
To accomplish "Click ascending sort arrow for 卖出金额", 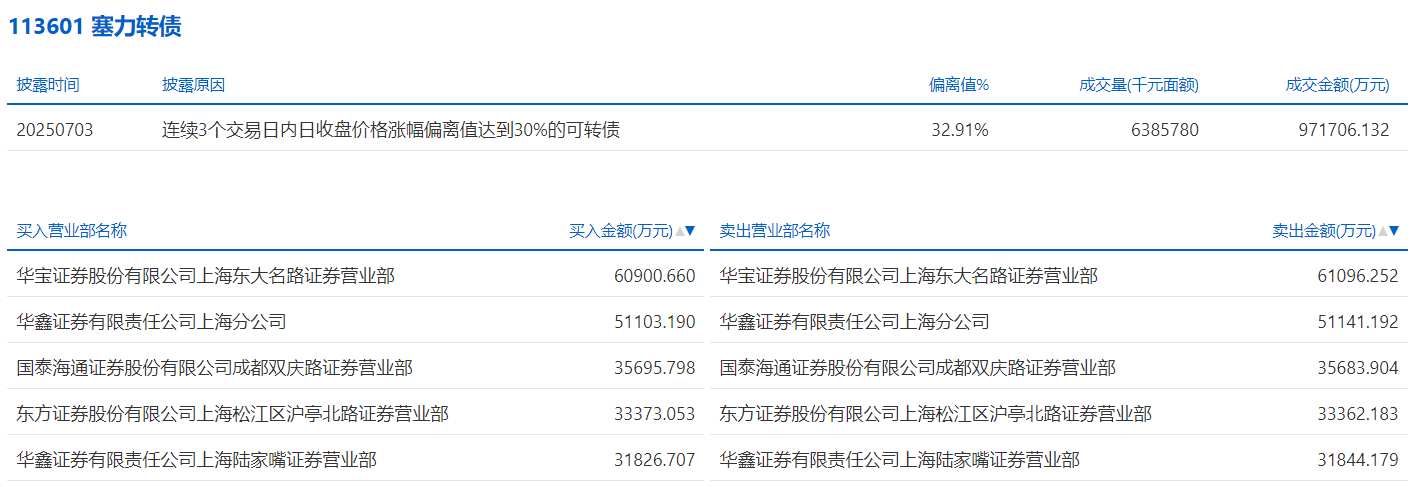I will tap(1383, 231).
